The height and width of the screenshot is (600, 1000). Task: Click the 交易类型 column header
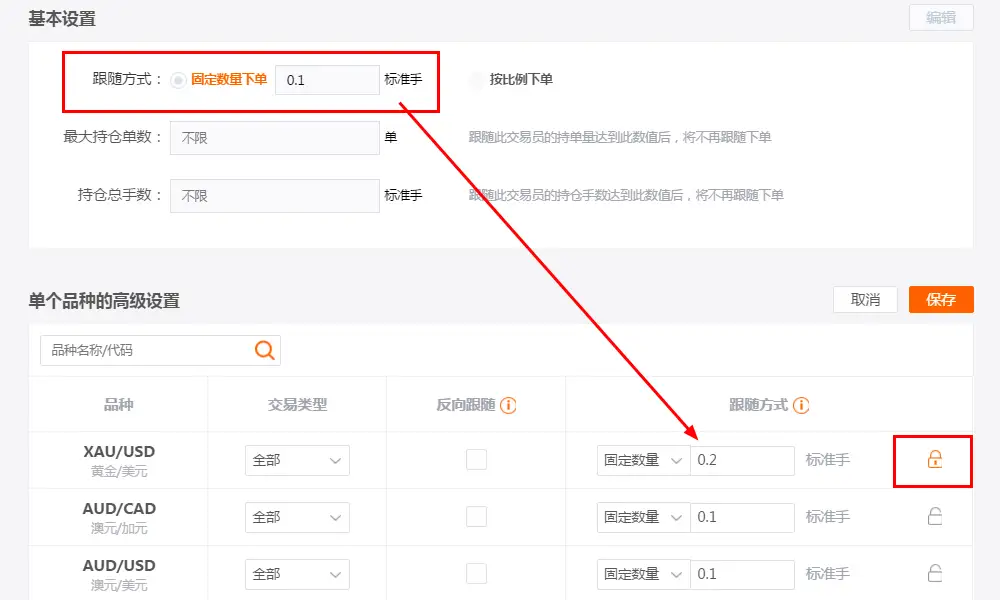[297, 405]
